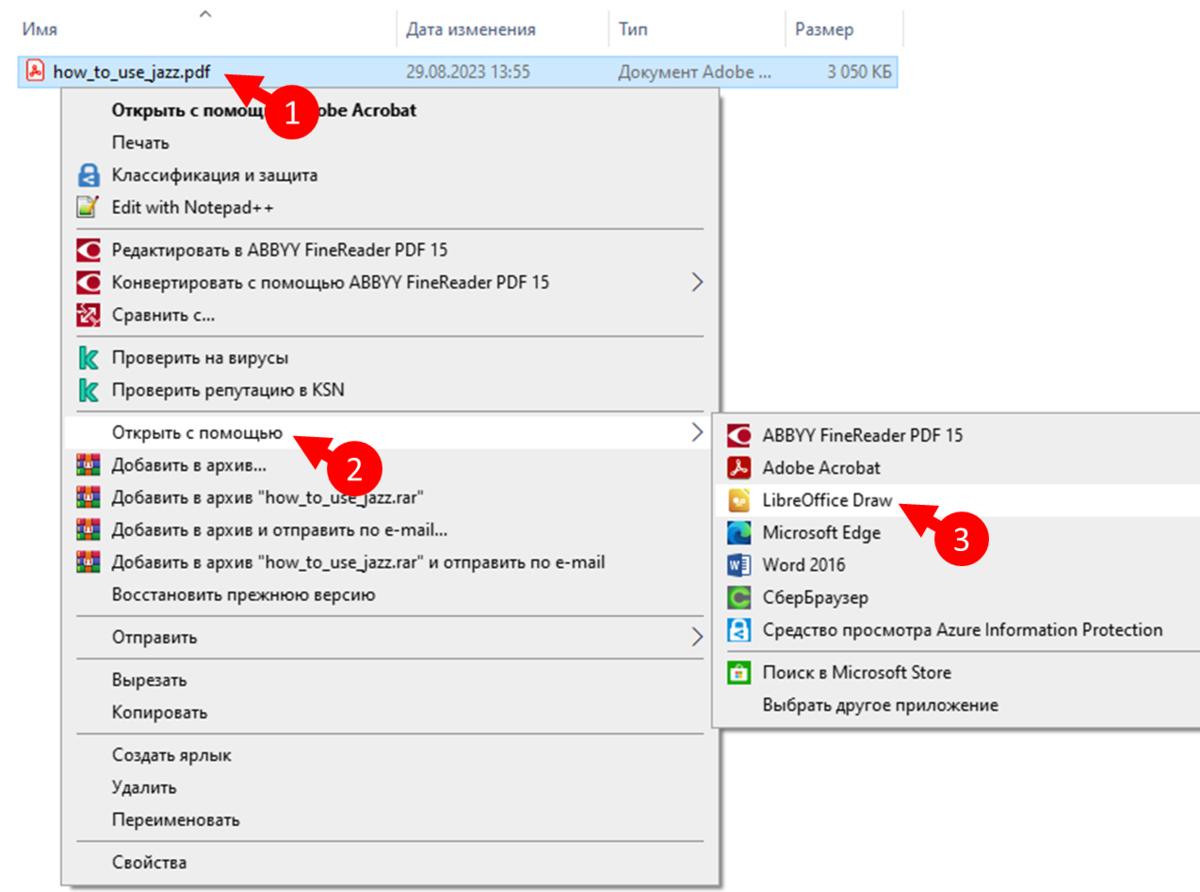
Task: Sort by the Размер column header
Action: pyautogui.click(x=824, y=30)
